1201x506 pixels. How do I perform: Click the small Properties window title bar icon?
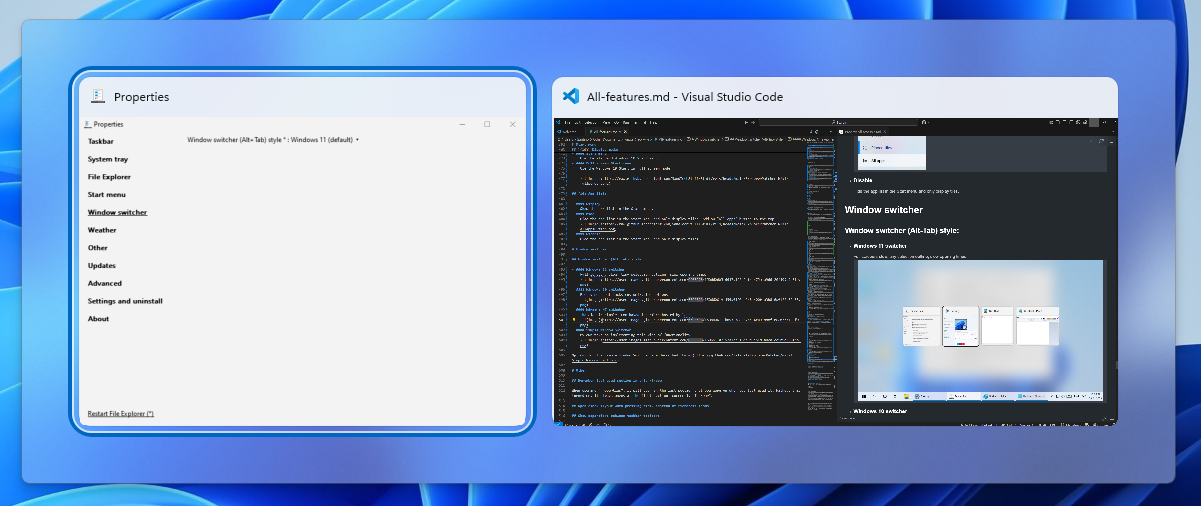point(86,124)
